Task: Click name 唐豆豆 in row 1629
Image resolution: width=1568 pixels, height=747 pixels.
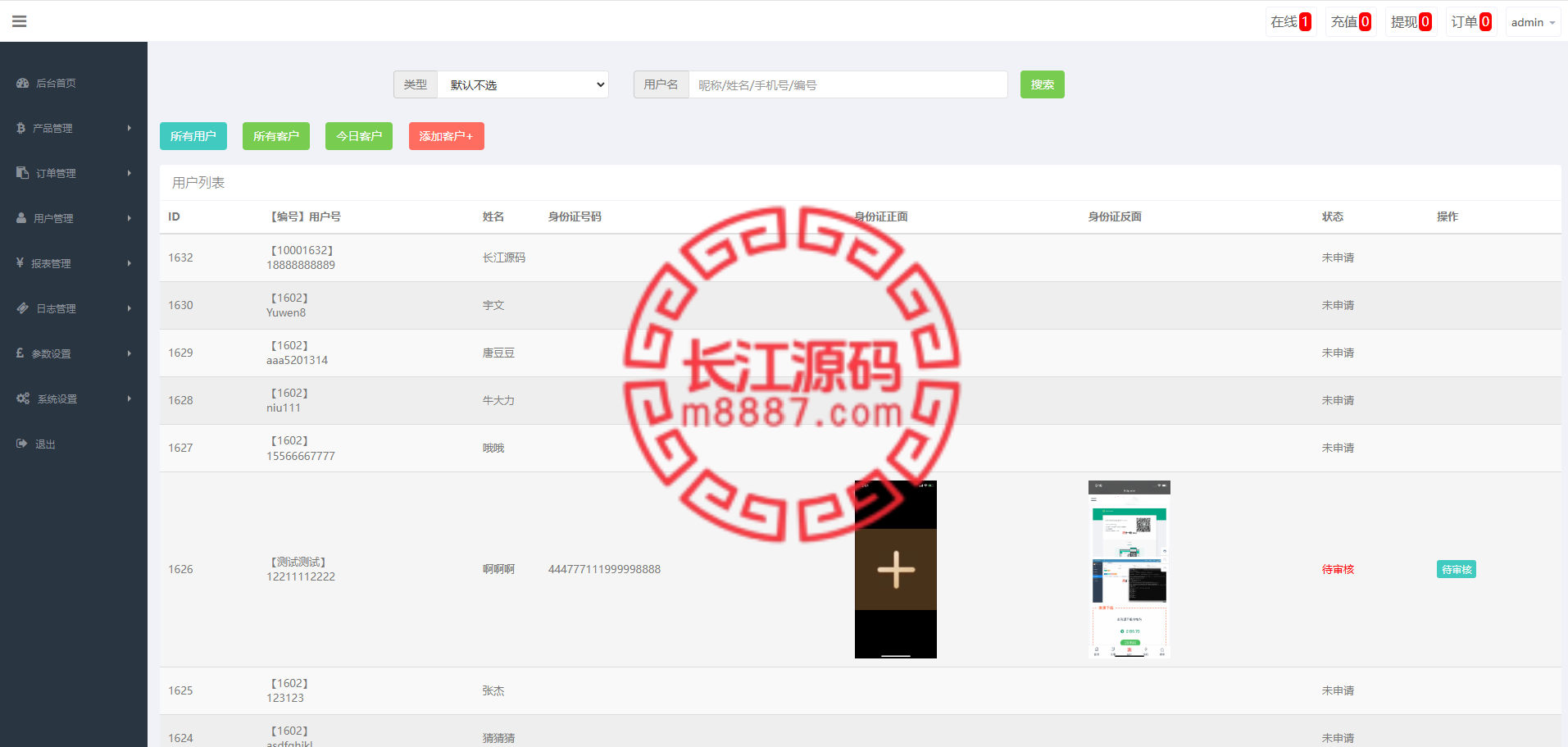Action: [498, 353]
